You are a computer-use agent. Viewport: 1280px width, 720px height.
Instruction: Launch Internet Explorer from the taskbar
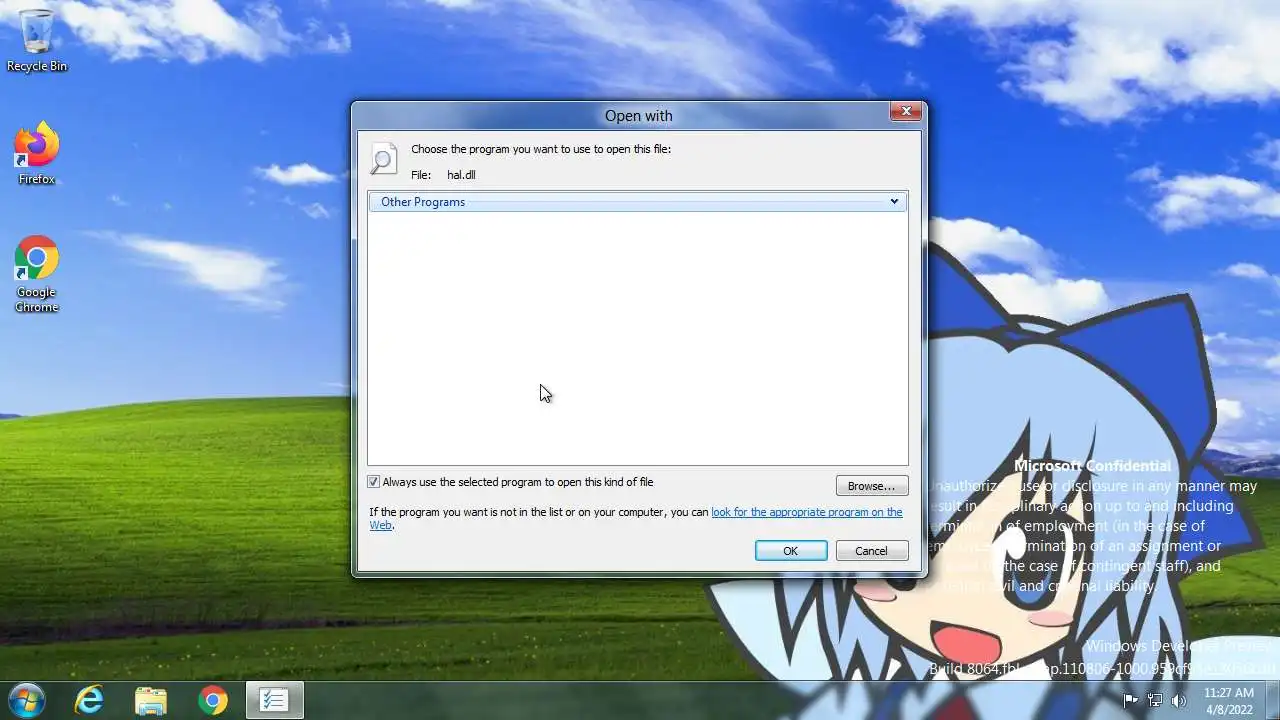[90, 700]
